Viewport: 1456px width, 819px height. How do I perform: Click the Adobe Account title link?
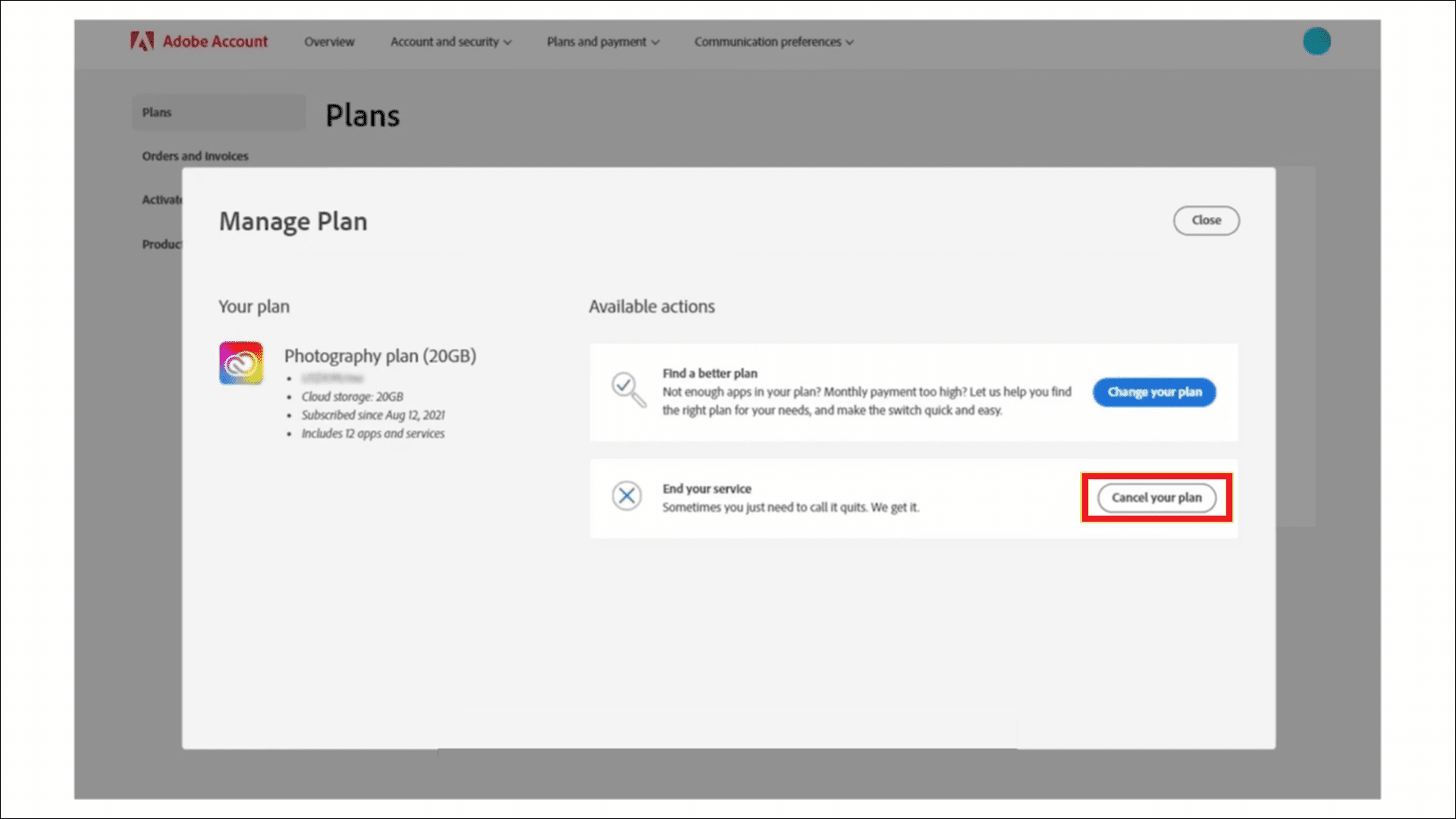pyautogui.click(x=215, y=42)
